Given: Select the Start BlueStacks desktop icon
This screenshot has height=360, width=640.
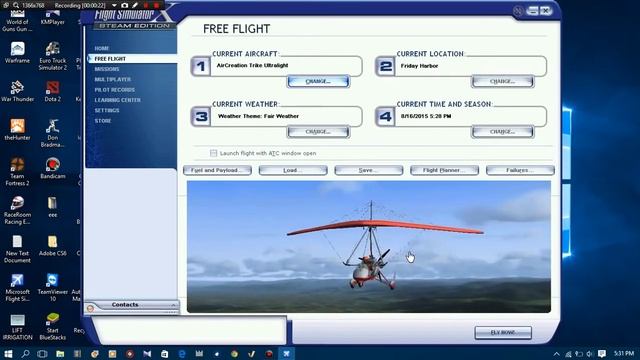Looking at the screenshot, I should (x=53, y=327).
